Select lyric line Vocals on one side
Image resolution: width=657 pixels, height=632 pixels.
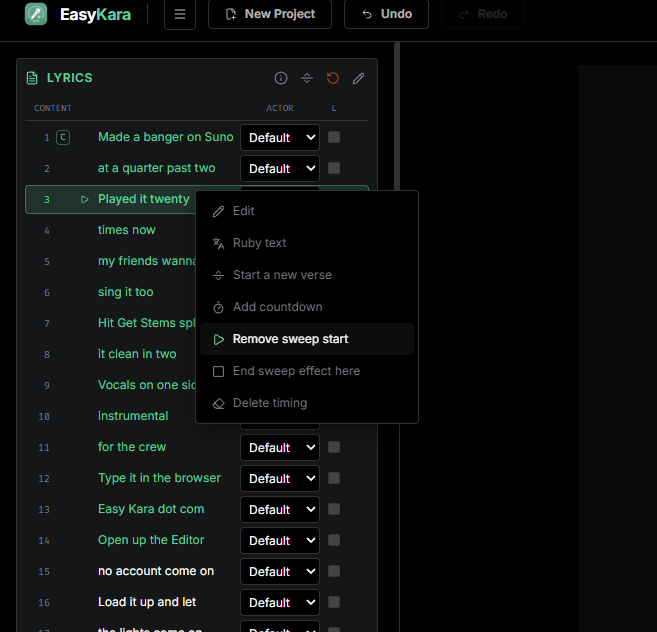coord(147,385)
